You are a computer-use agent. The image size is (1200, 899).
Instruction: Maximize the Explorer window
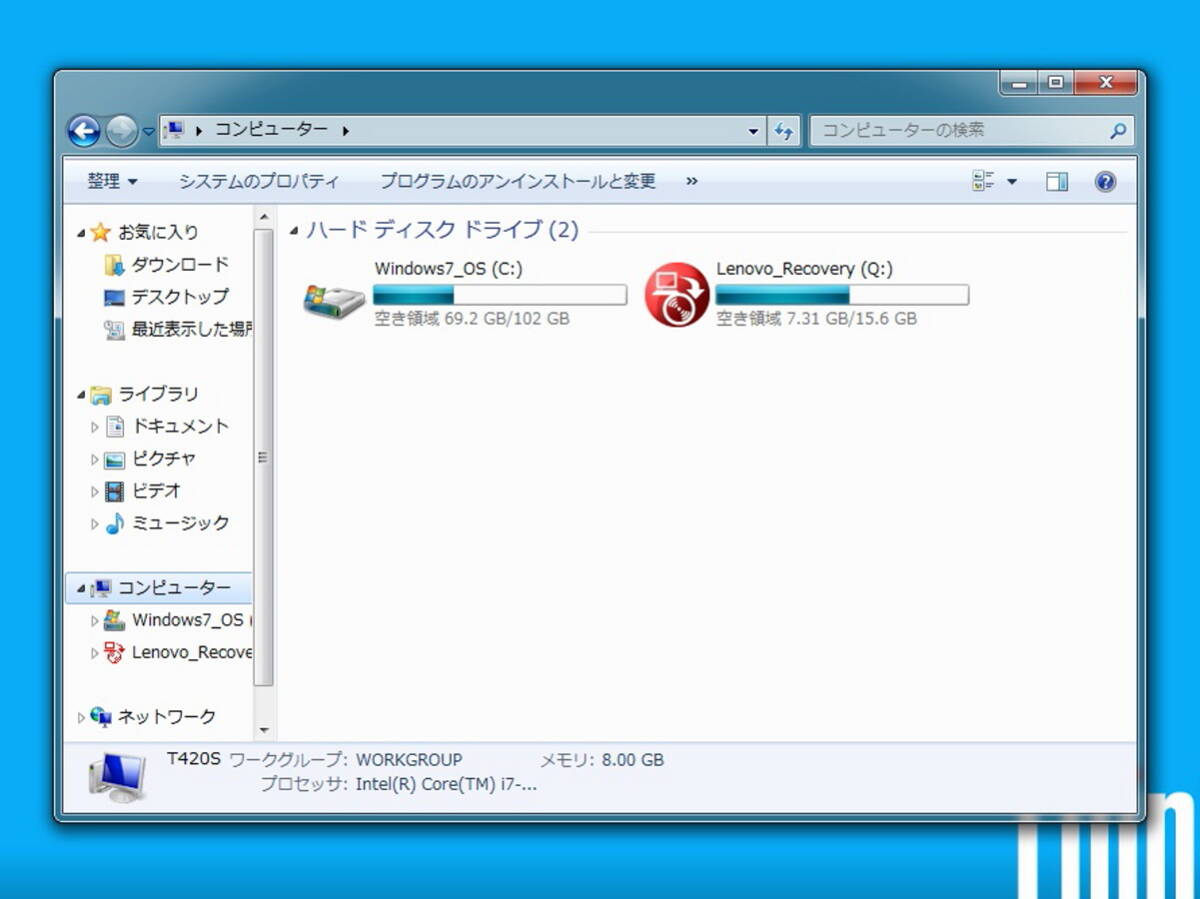click(x=1057, y=83)
